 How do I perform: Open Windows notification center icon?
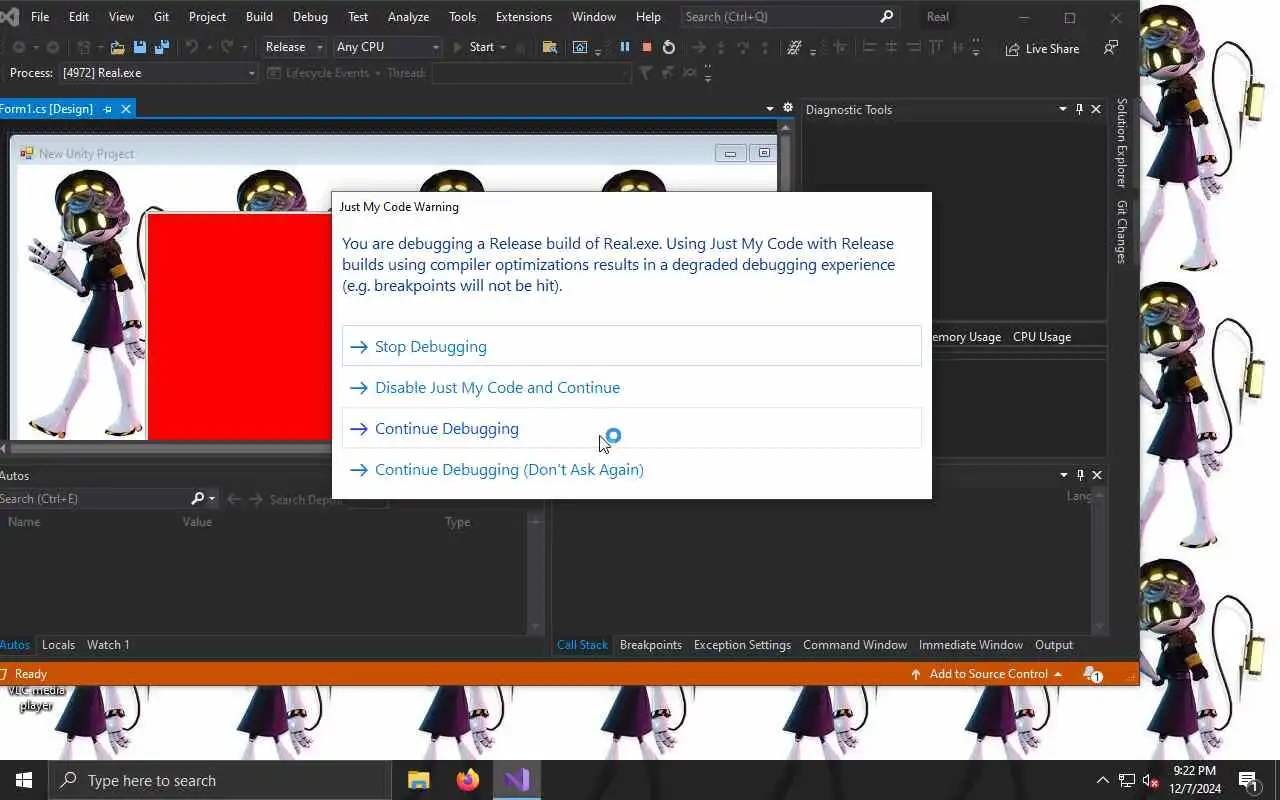click(x=1247, y=780)
